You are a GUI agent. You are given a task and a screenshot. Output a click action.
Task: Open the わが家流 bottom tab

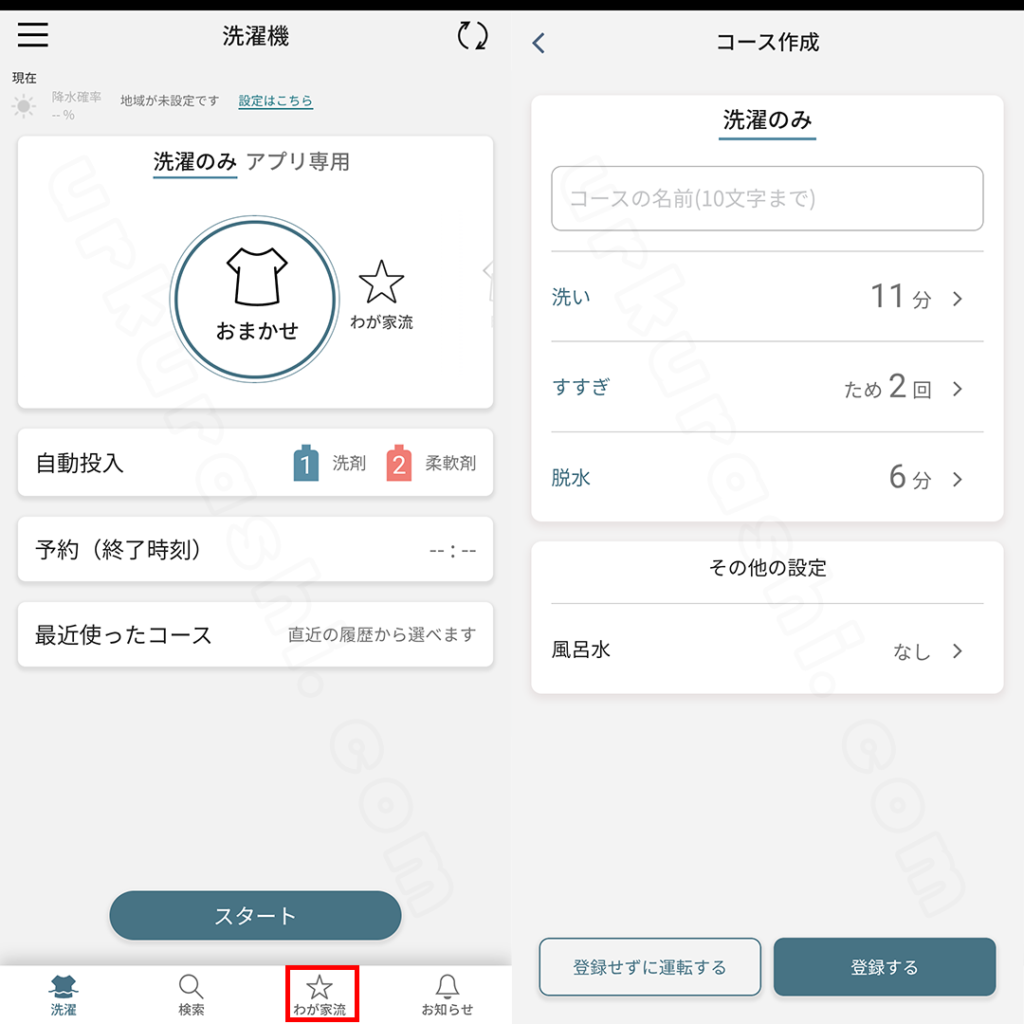coord(320,994)
